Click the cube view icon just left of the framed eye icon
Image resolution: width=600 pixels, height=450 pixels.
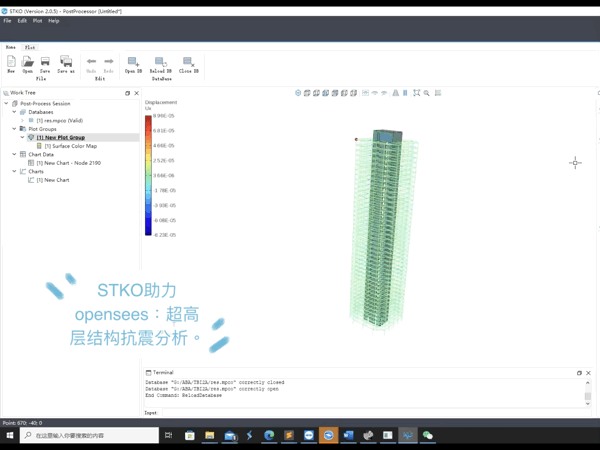tap(354, 93)
